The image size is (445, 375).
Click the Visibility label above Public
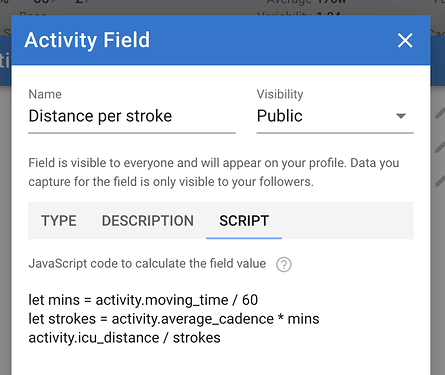coord(280,94)
